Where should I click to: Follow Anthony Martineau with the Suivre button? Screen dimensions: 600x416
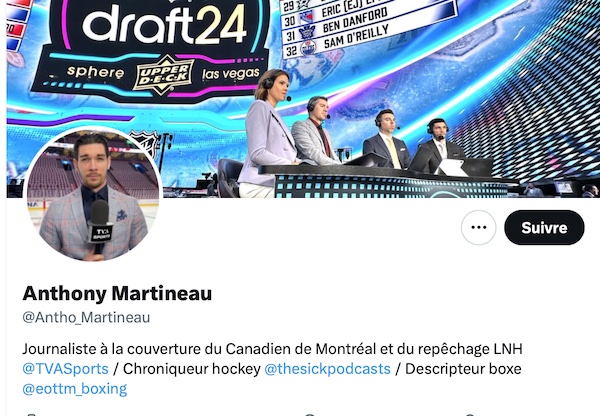click(x=544, y=227)
